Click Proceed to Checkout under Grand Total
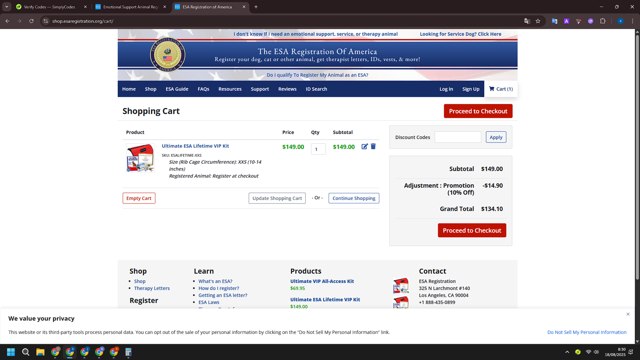 click(472, 230)
